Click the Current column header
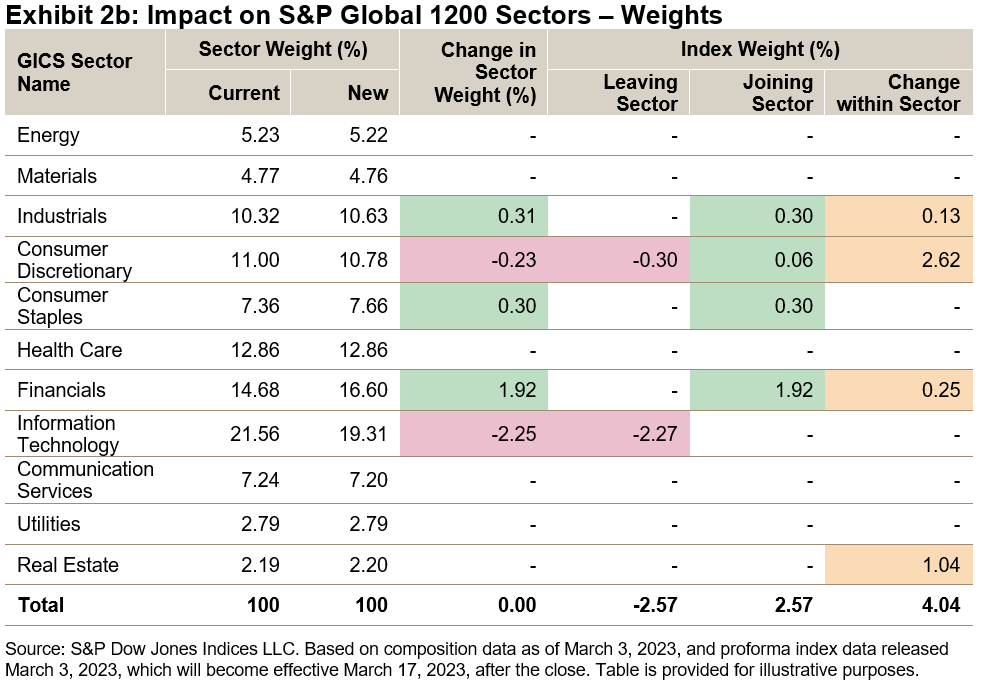982x691 pixels. click(243, 93)
